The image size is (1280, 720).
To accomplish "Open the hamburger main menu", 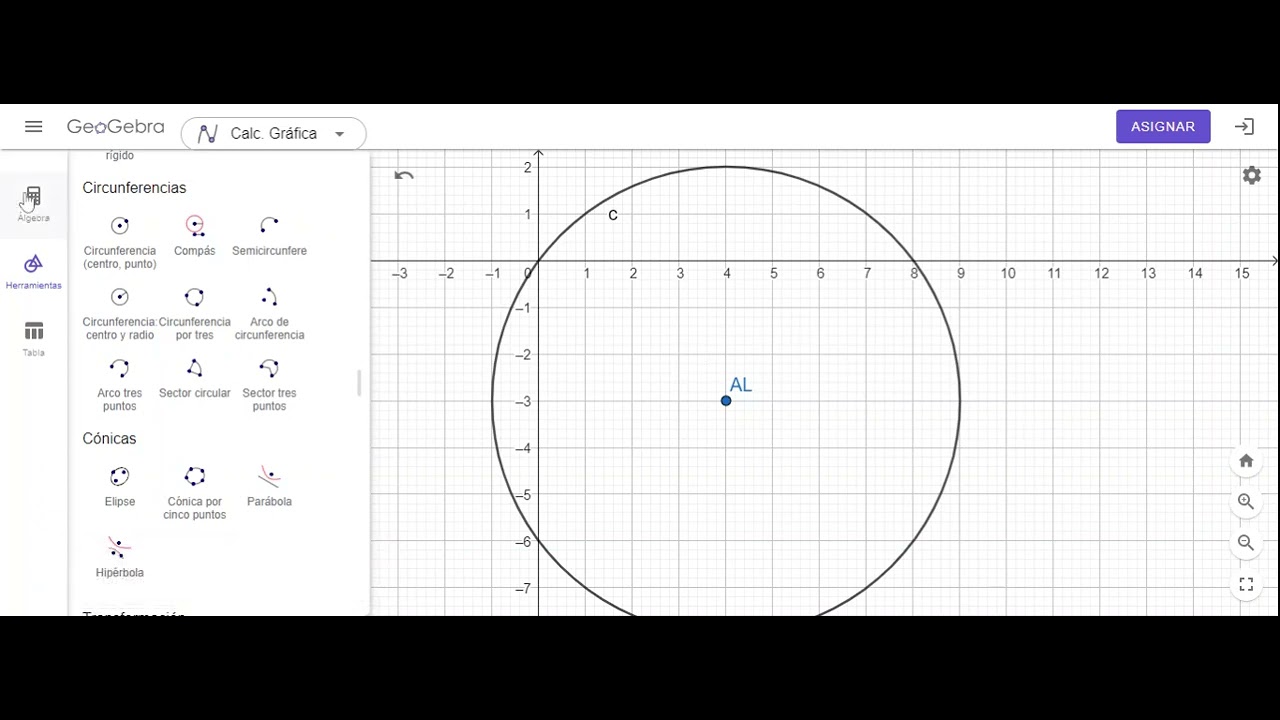I will click(x=33, y=127).
